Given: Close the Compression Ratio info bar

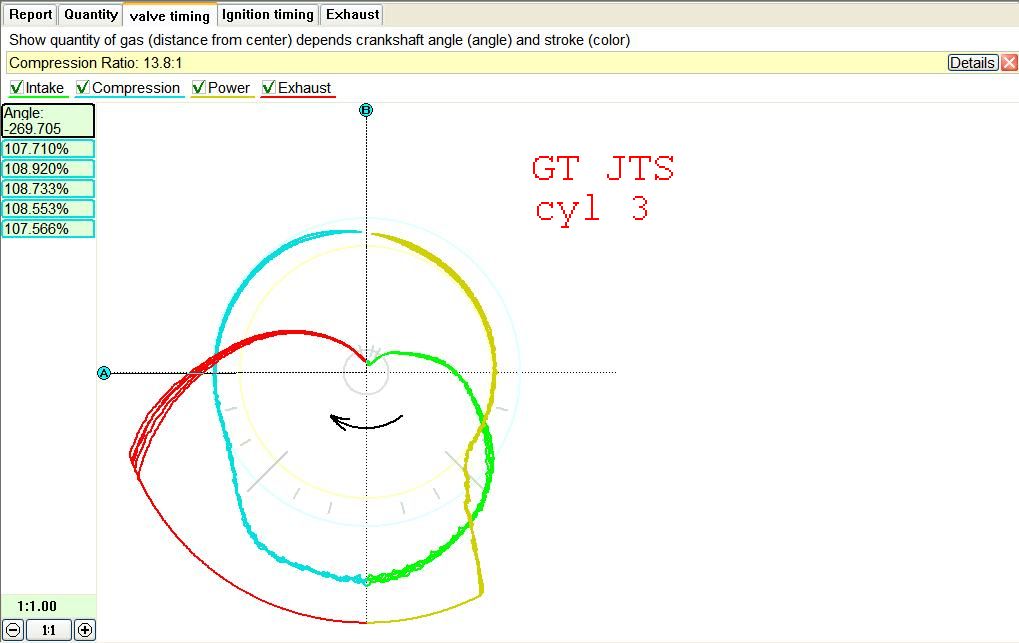Looking at the screenshot, I should coord(1009,62).
